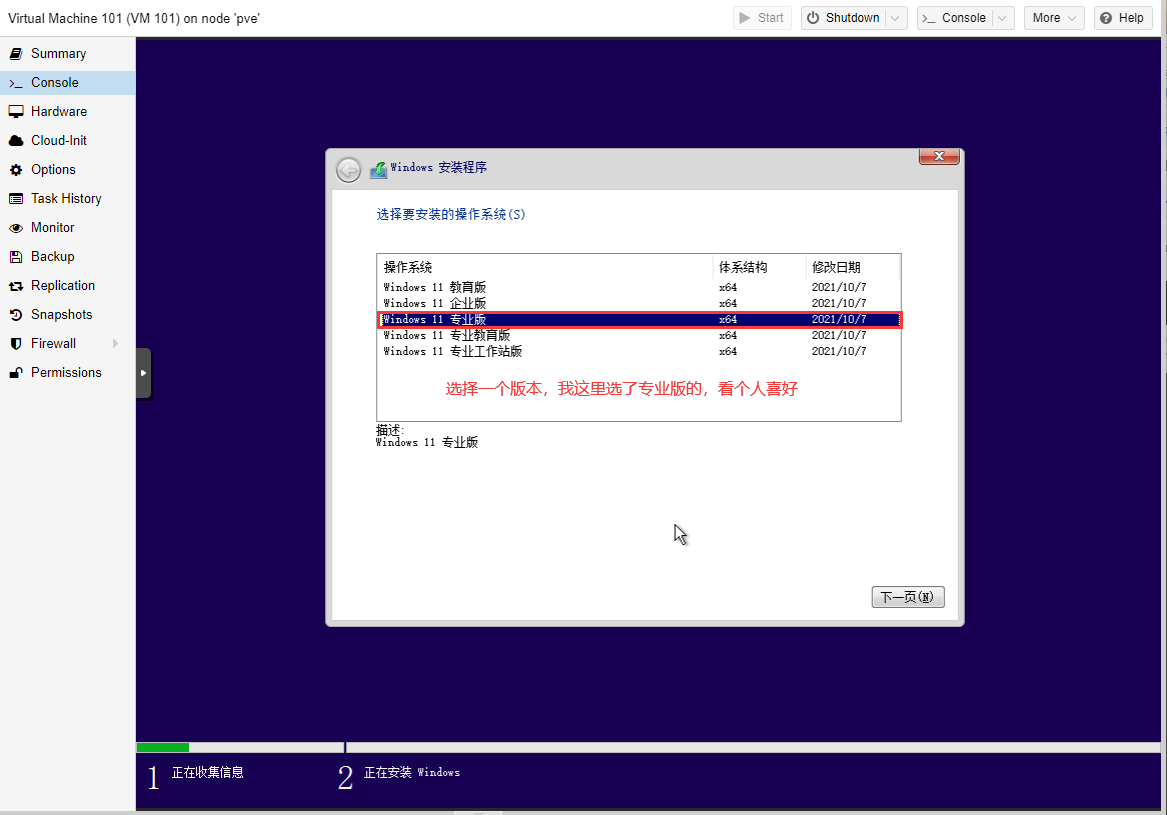Open the Hardware section
Image resolution: width=1167 pixels, height=815 pixels.
[x=67, y=112]
